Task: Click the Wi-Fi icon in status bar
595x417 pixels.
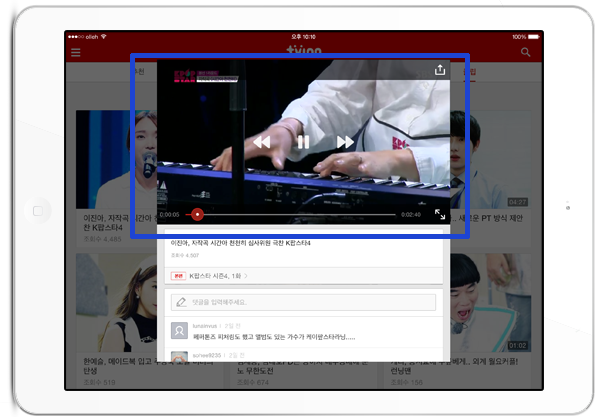Action: tap(104, 36)
